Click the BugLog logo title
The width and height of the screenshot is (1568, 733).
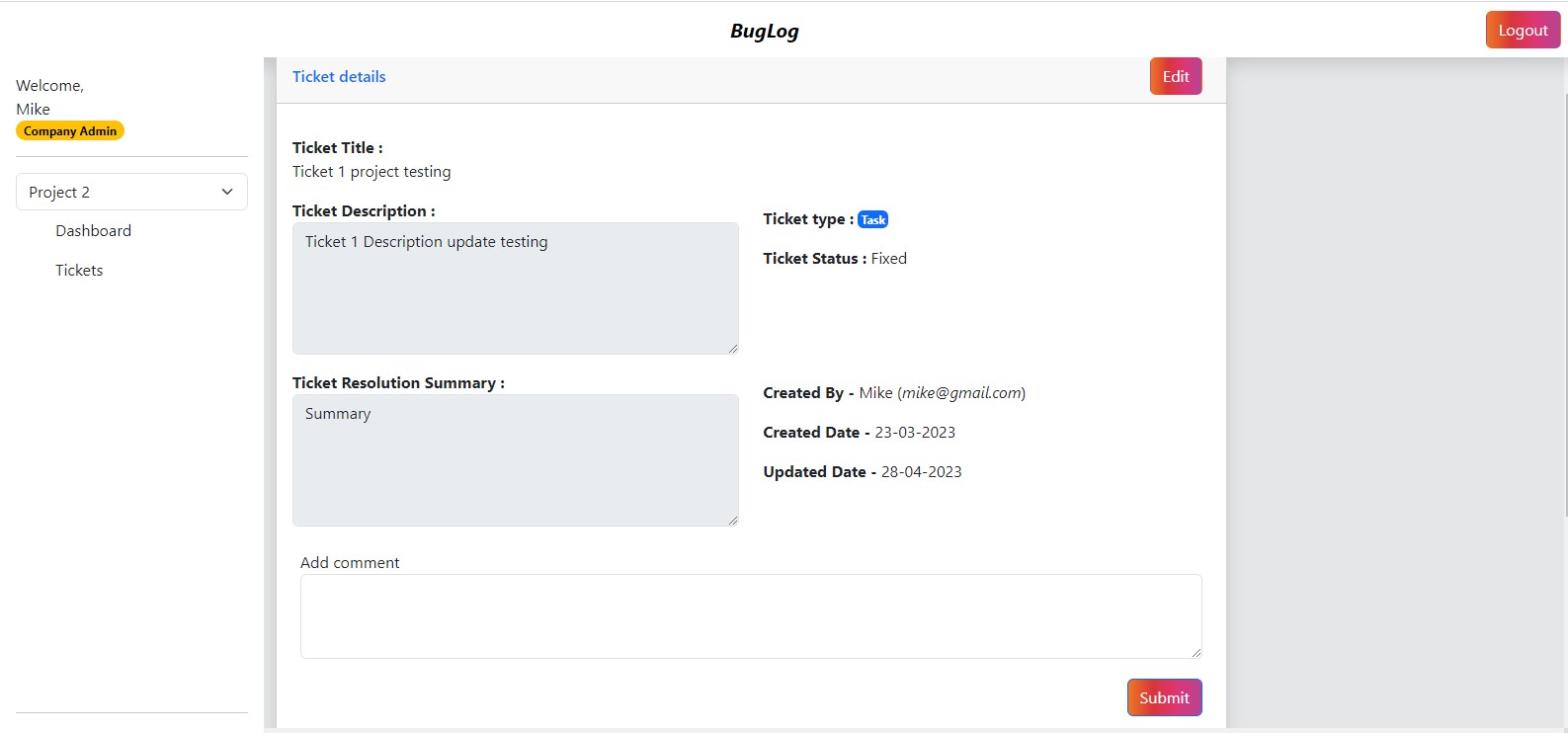(x=764, y=31)
